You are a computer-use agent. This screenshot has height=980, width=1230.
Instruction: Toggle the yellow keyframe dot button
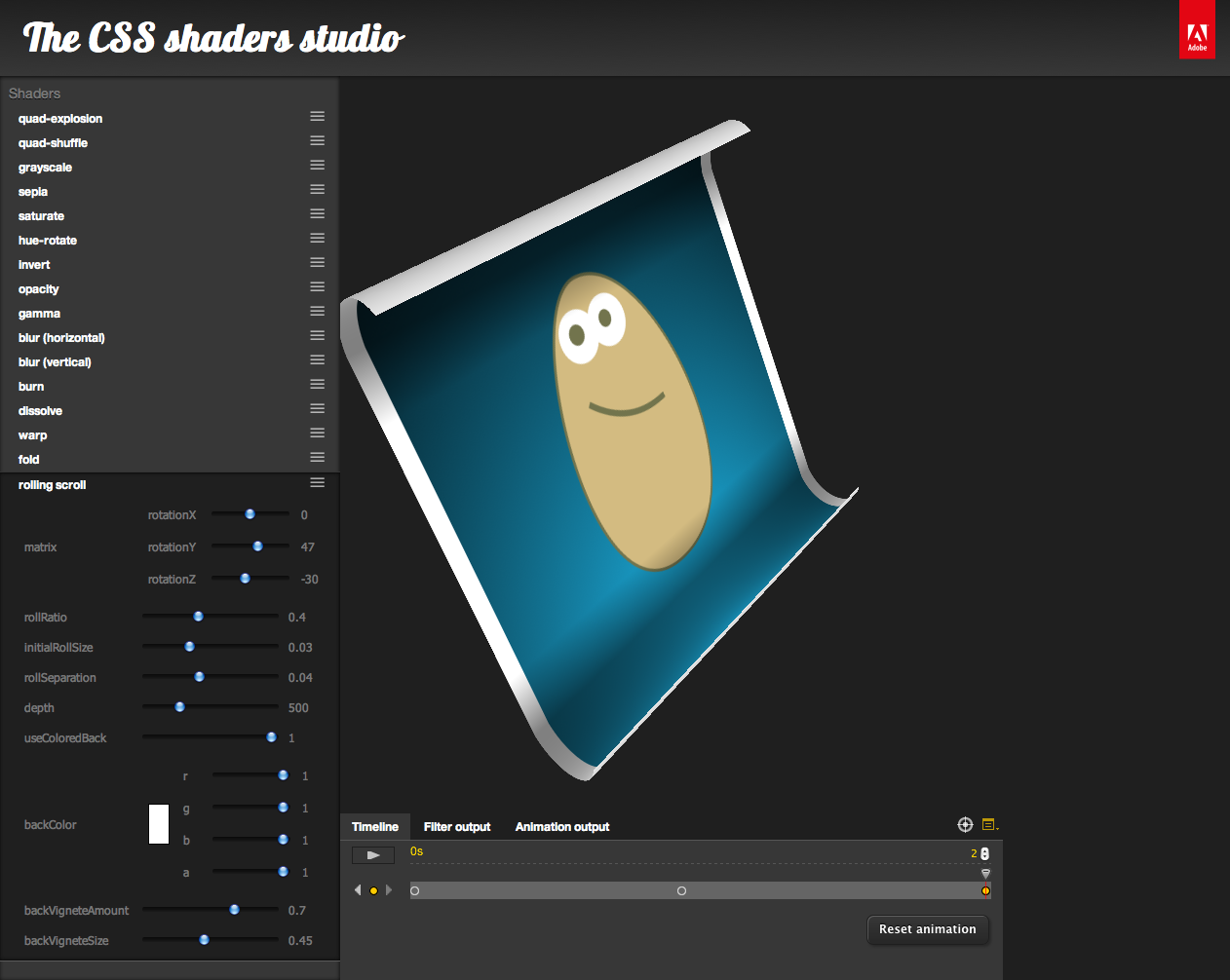pyautogui.click(x=373, y=890)
